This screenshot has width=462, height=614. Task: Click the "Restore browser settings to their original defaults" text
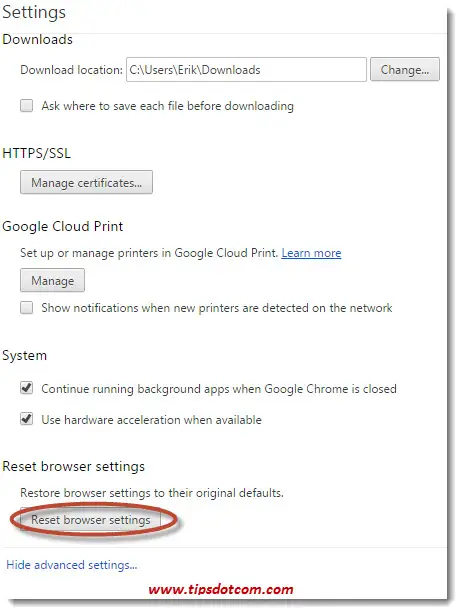click(152, 493)
